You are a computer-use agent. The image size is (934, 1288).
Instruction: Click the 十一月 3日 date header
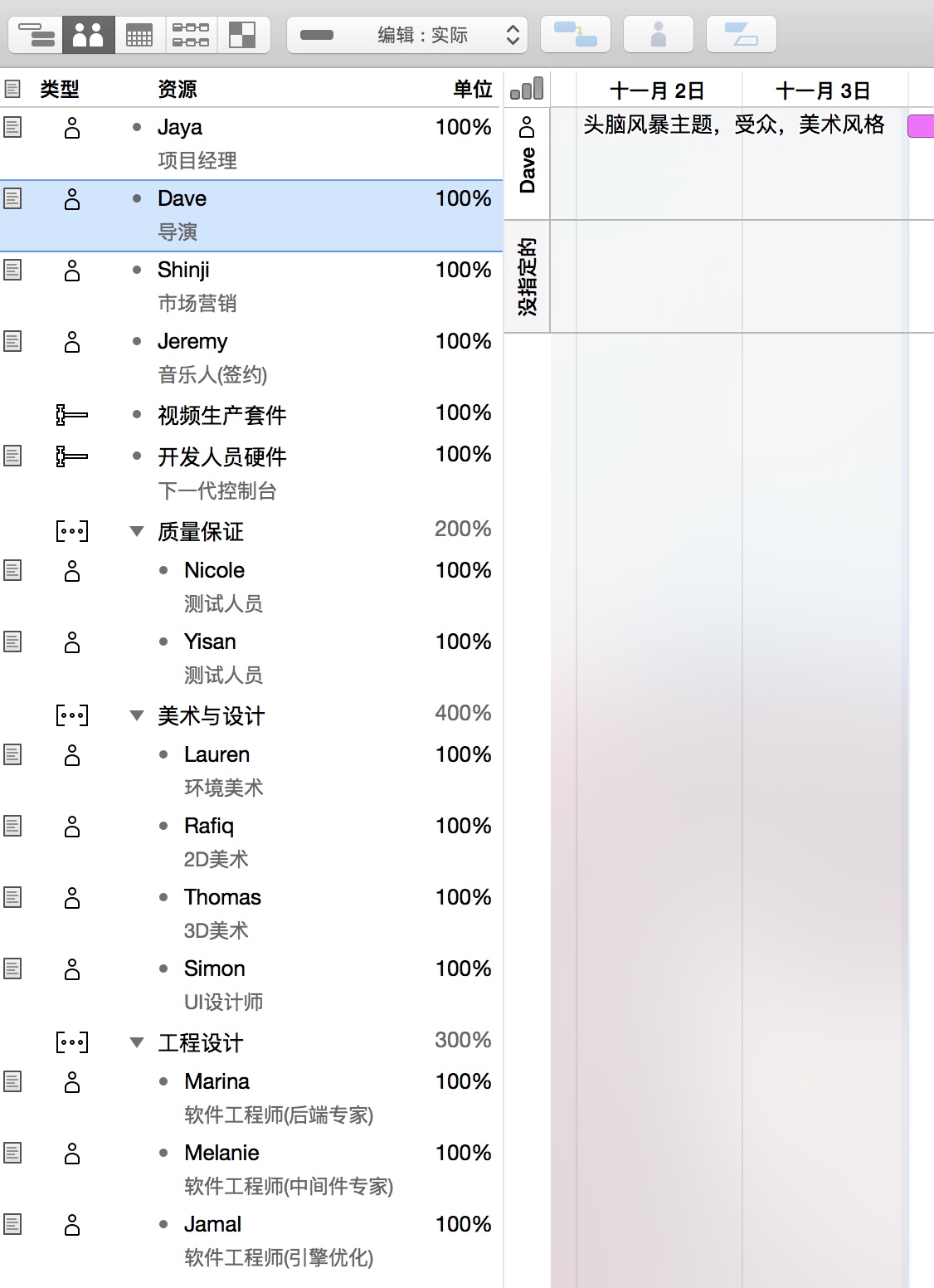pos(823,90)
